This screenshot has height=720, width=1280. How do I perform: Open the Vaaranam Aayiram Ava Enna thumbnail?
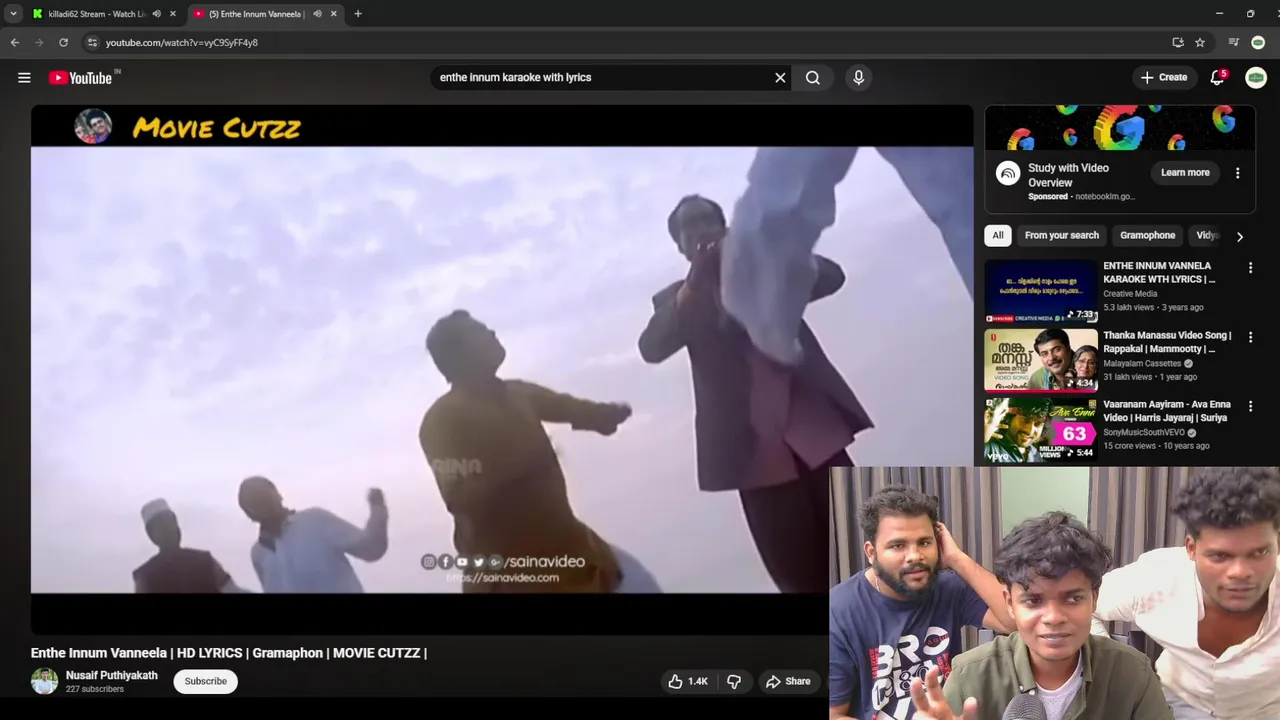[x=1041, y=430]
